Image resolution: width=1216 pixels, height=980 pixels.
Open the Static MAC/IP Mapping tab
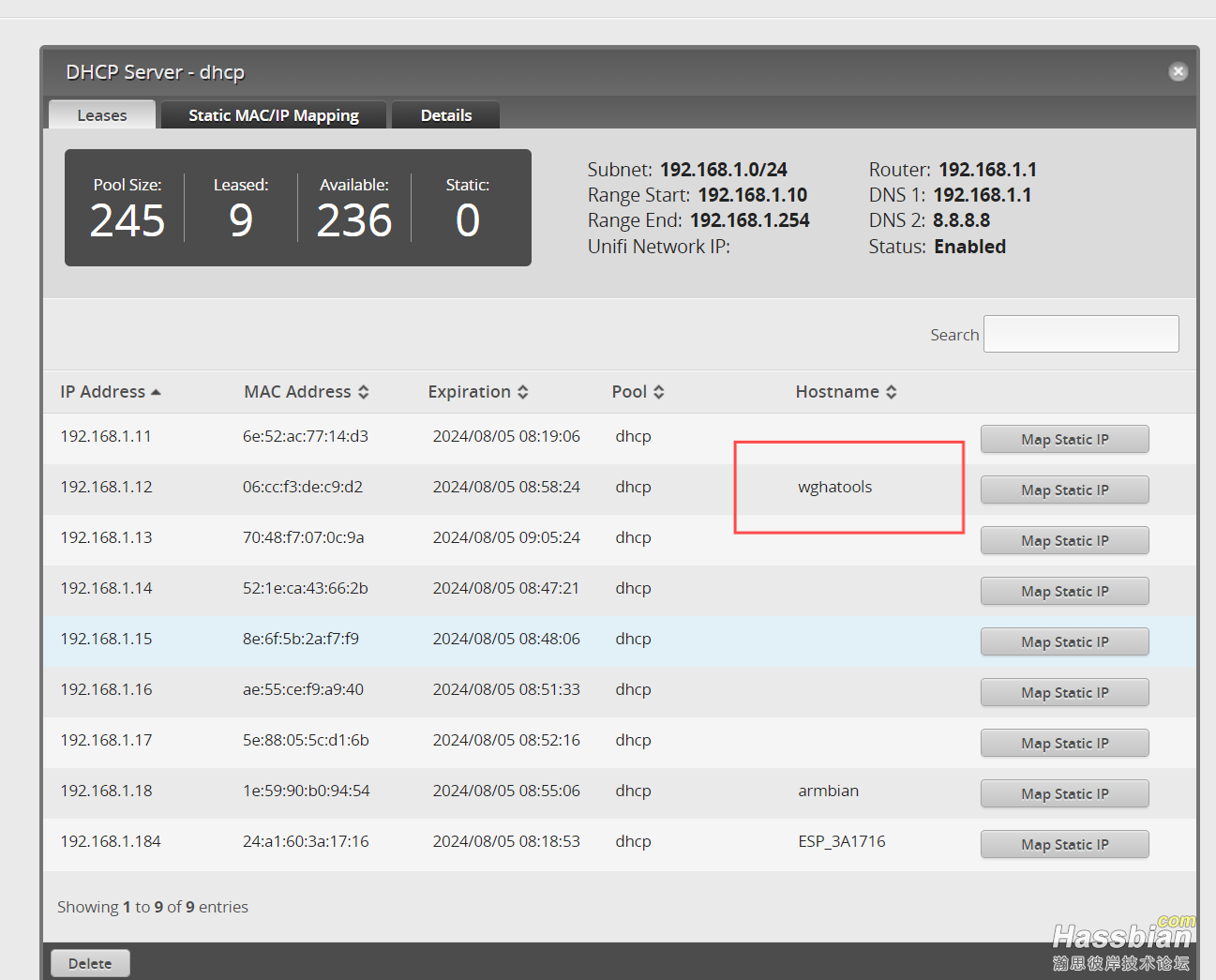(274, 114)
